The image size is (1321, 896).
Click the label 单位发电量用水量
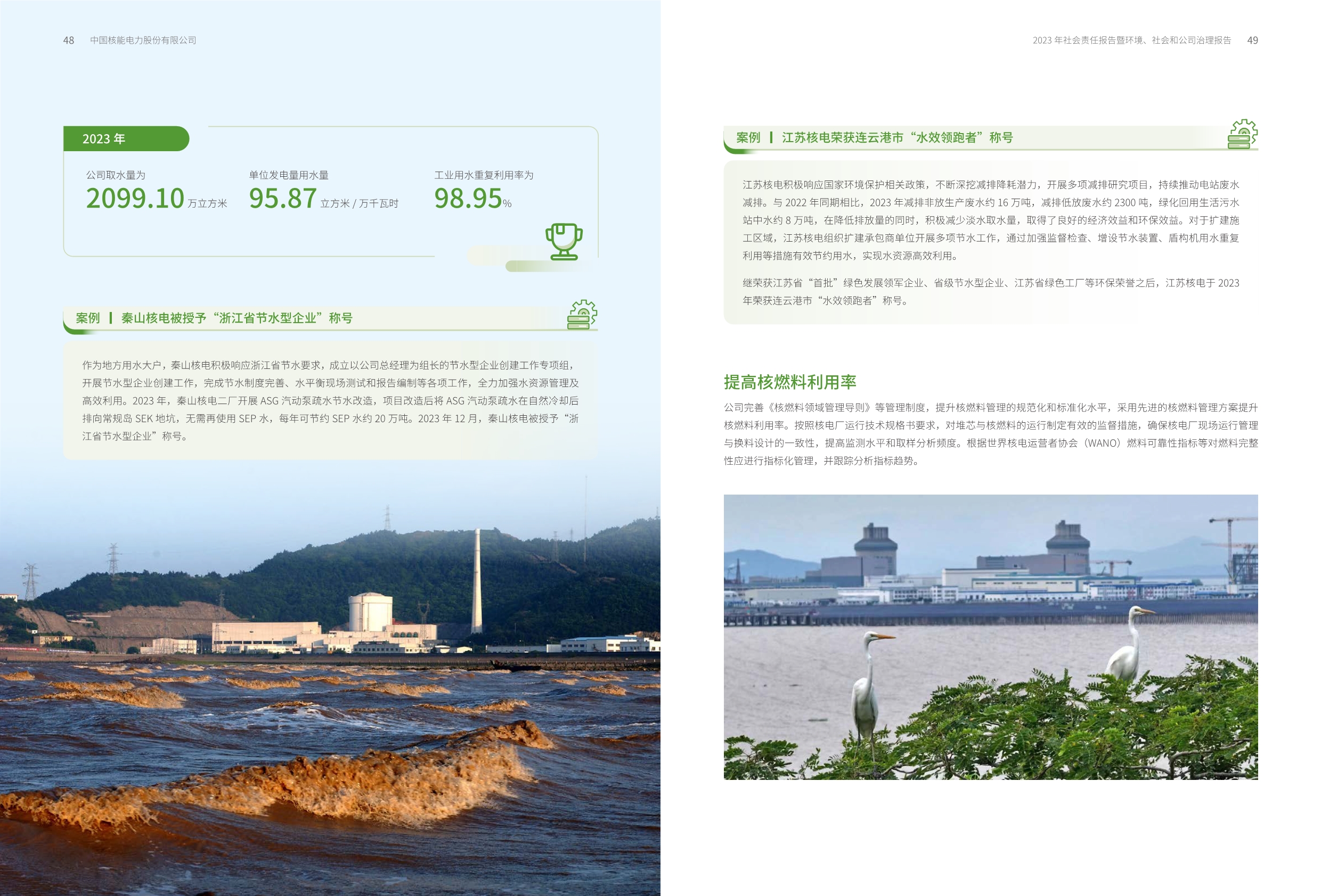coord(289,175)
